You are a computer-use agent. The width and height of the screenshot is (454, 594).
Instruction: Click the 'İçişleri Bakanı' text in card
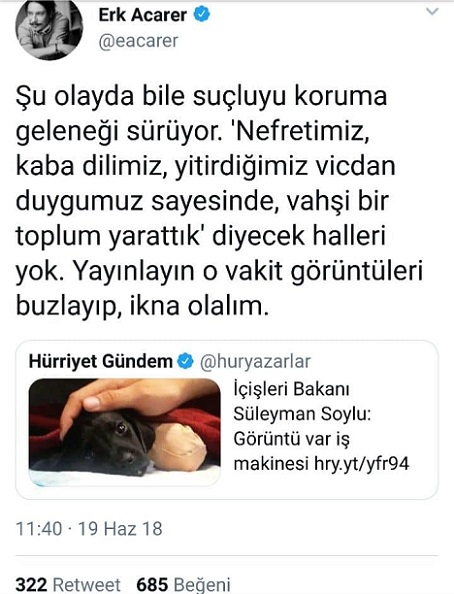[291, 389]
